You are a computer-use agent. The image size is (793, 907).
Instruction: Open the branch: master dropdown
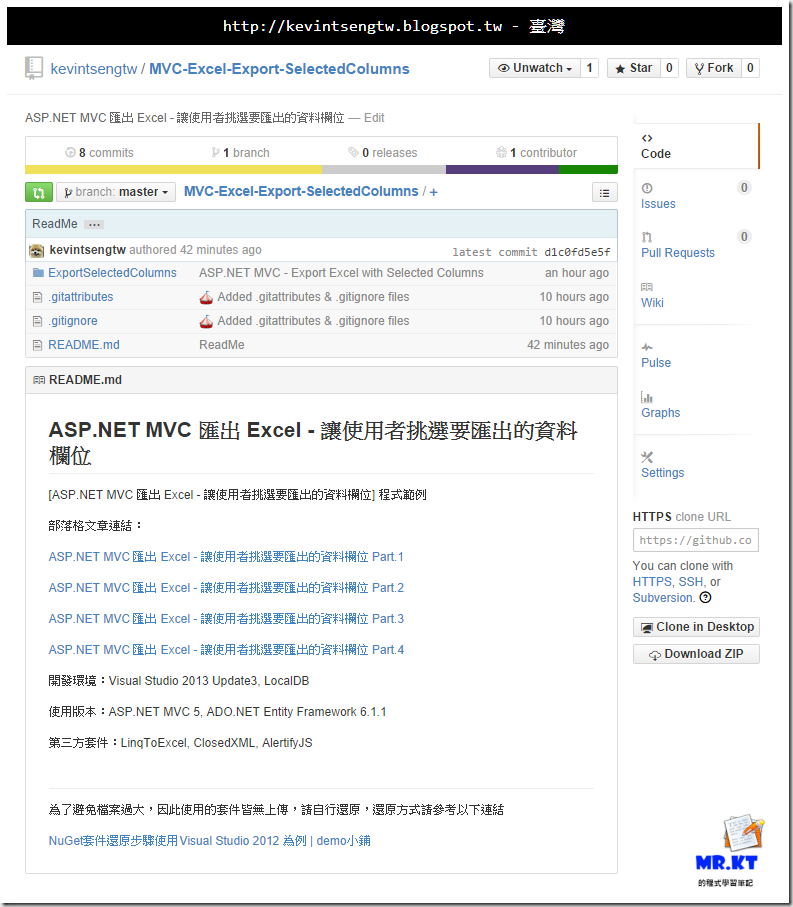pyautogui.click(x=116, y=192)
